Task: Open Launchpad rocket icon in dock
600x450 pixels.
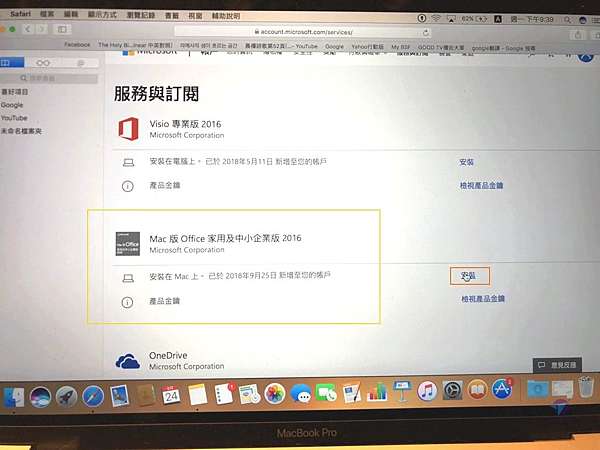Action: point(66,396)
